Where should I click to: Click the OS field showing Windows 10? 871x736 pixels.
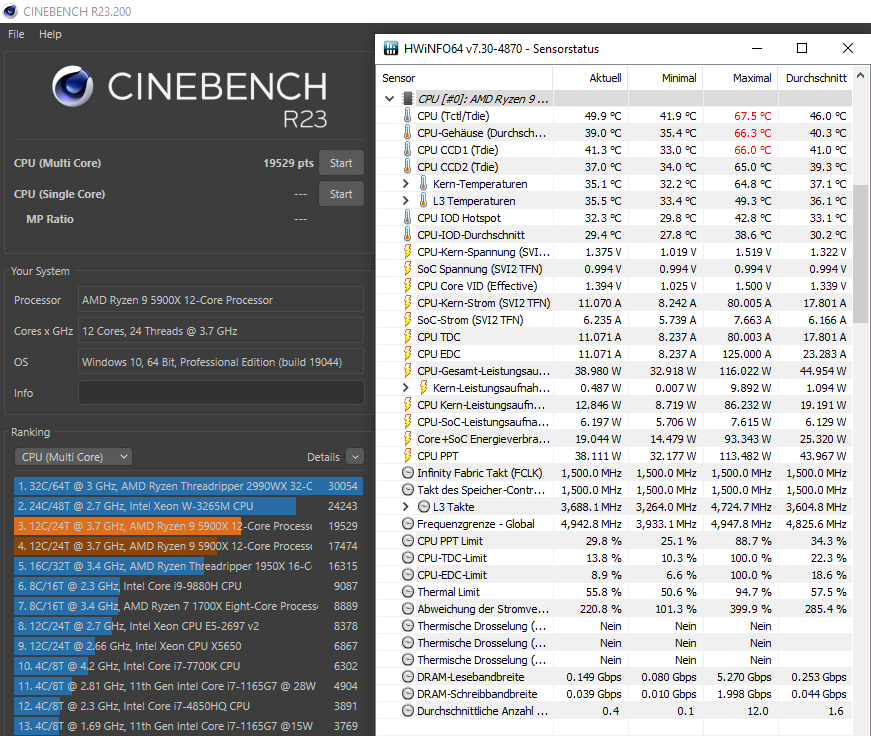221,362
